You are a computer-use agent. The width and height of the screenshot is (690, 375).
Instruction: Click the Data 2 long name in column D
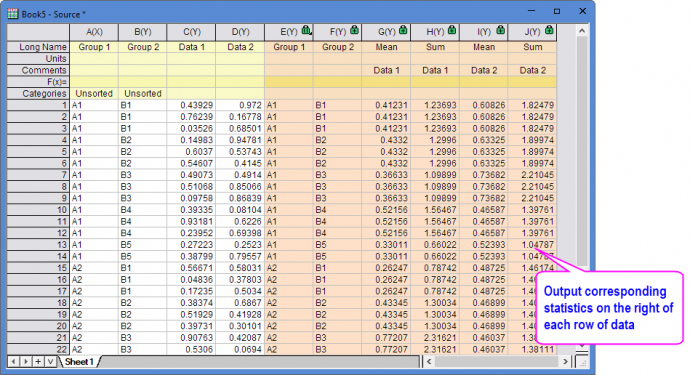tap(240, 47)
